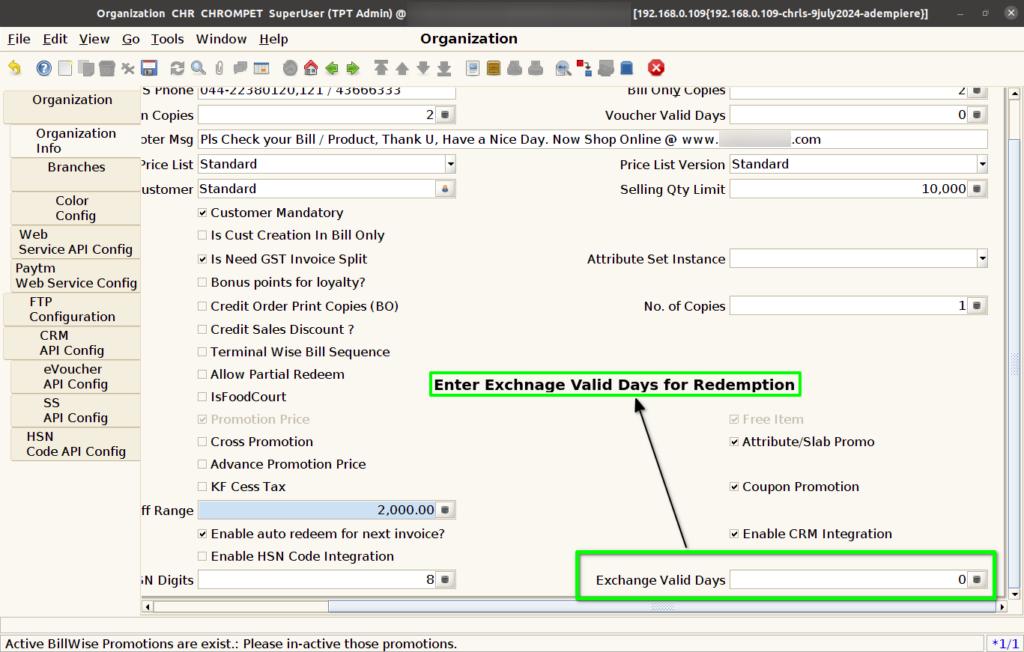Screen dimensions: 1024x652
Task: Open Active Workflows red-blue icon
Action: click(x=584, y=67)
